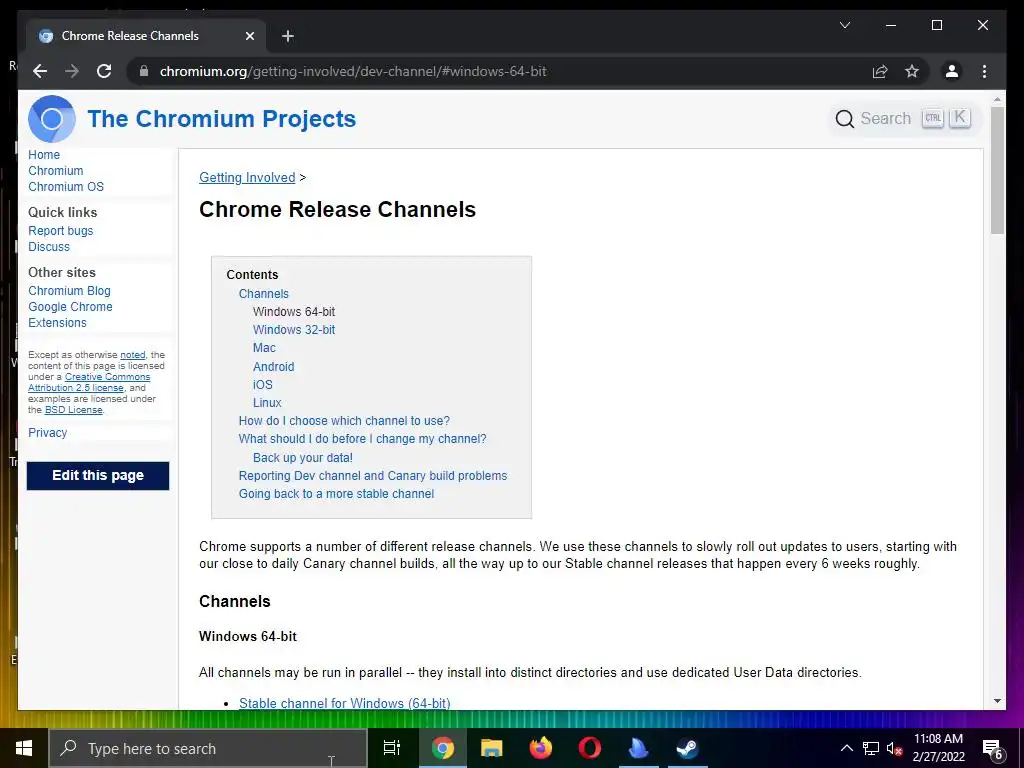The width and height of the screenshot is (1024, 768).
Task: Open Chrome from the taskbar
Action: click(443, 748)
